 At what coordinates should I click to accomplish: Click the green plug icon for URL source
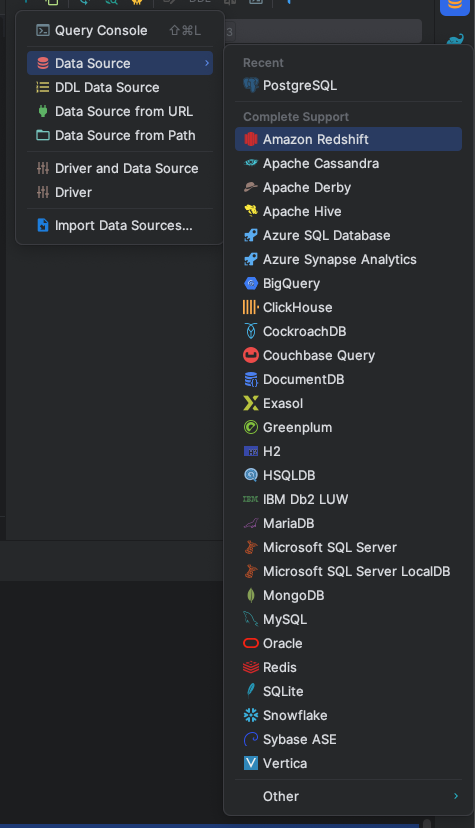coord(43,111)
